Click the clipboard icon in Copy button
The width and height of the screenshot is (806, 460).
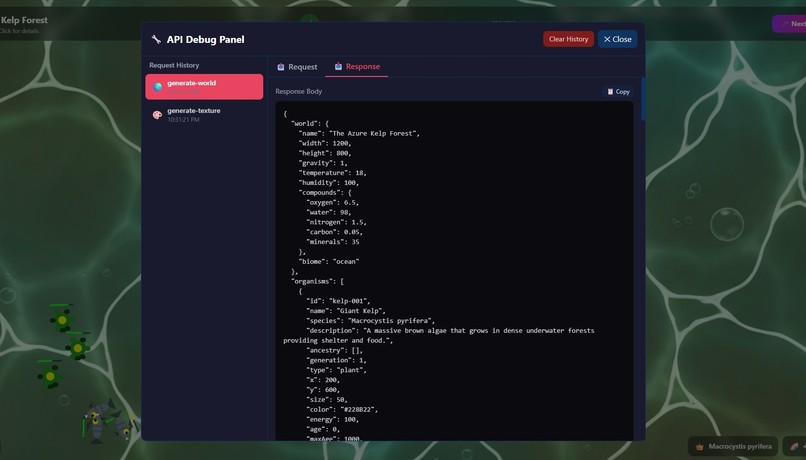click(610, 91)
